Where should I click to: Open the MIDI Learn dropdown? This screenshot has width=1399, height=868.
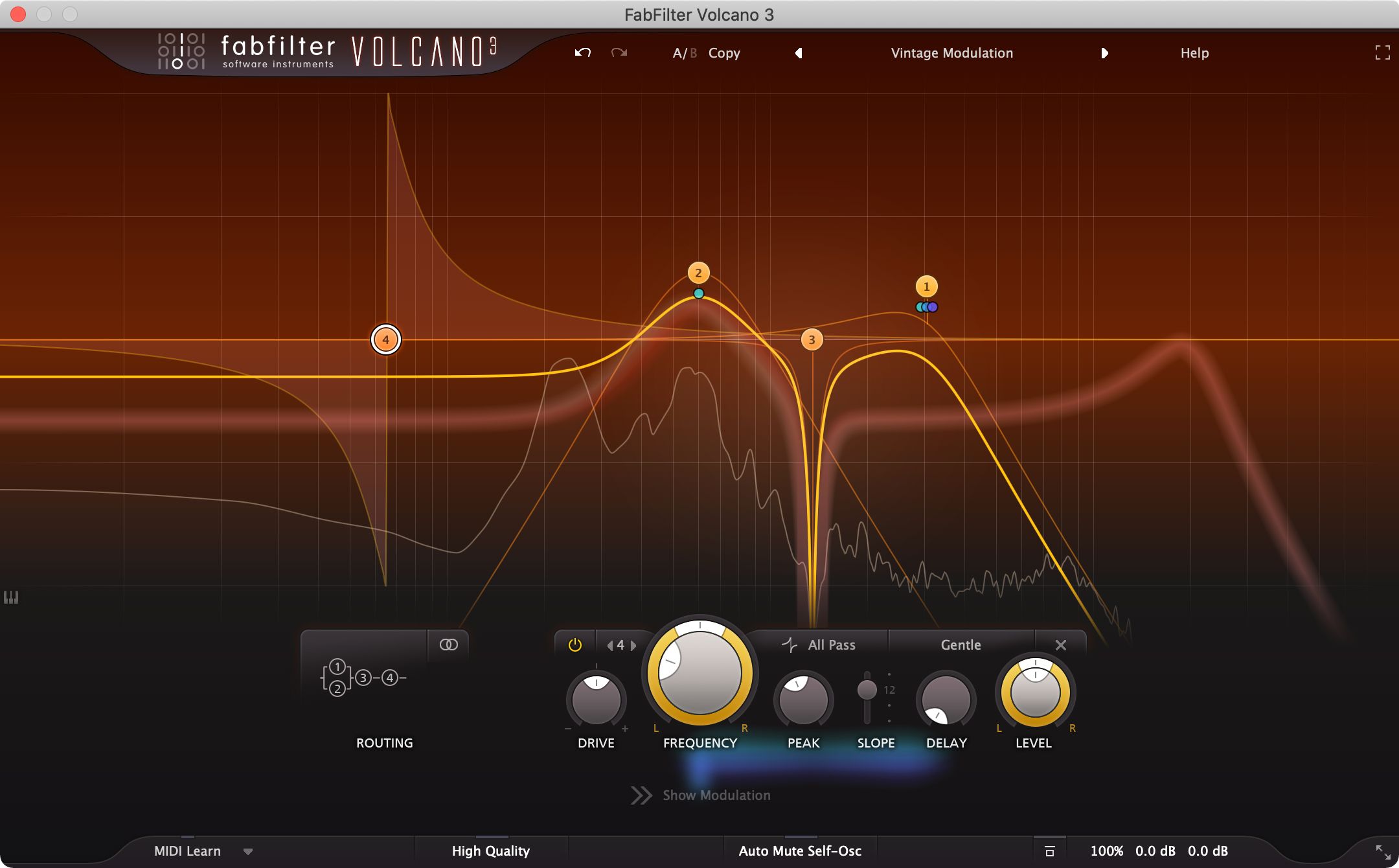click(x=249, y=851)
